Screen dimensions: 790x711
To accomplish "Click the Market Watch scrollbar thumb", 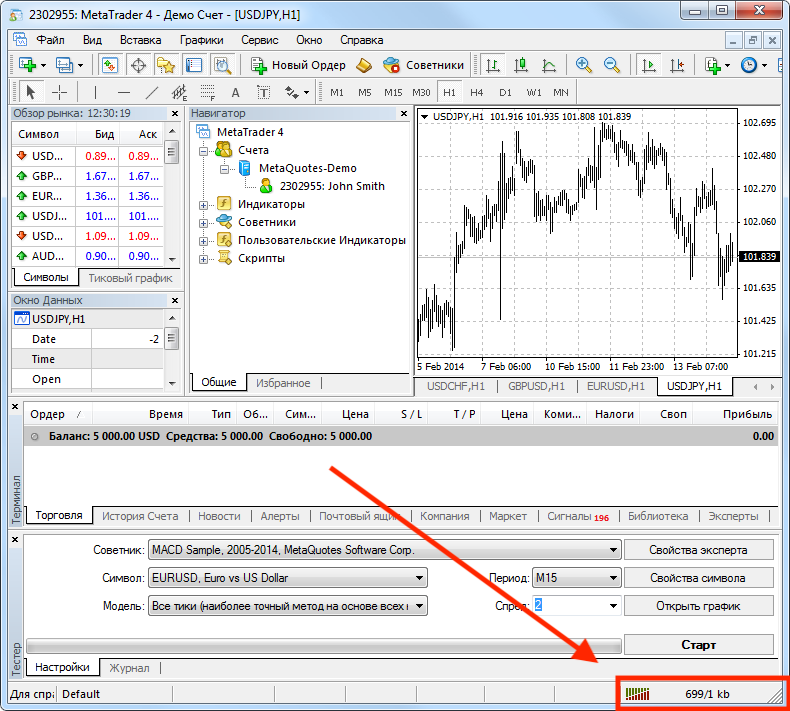I will 171,152.
